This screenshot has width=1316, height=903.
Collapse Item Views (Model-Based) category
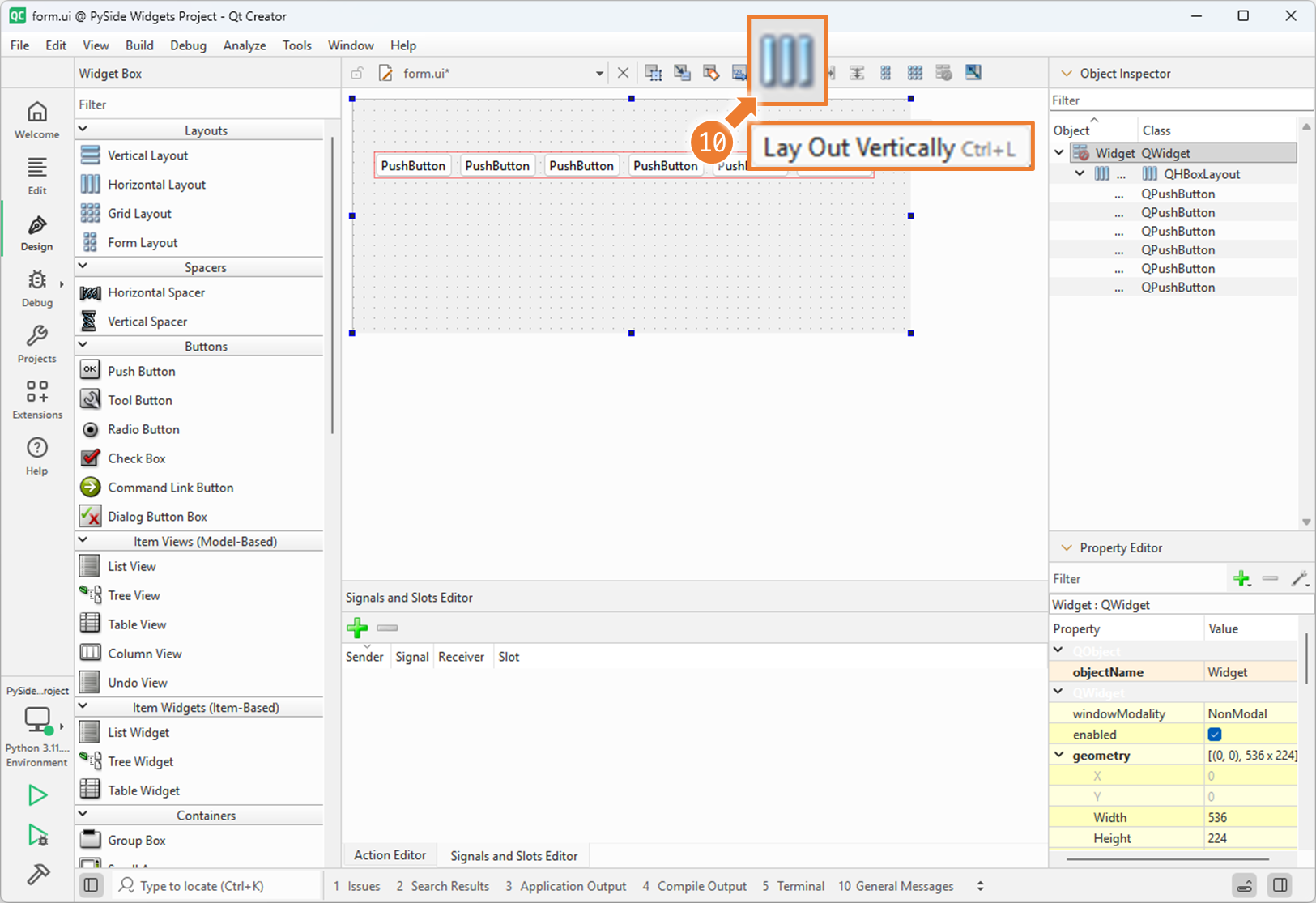83,540
